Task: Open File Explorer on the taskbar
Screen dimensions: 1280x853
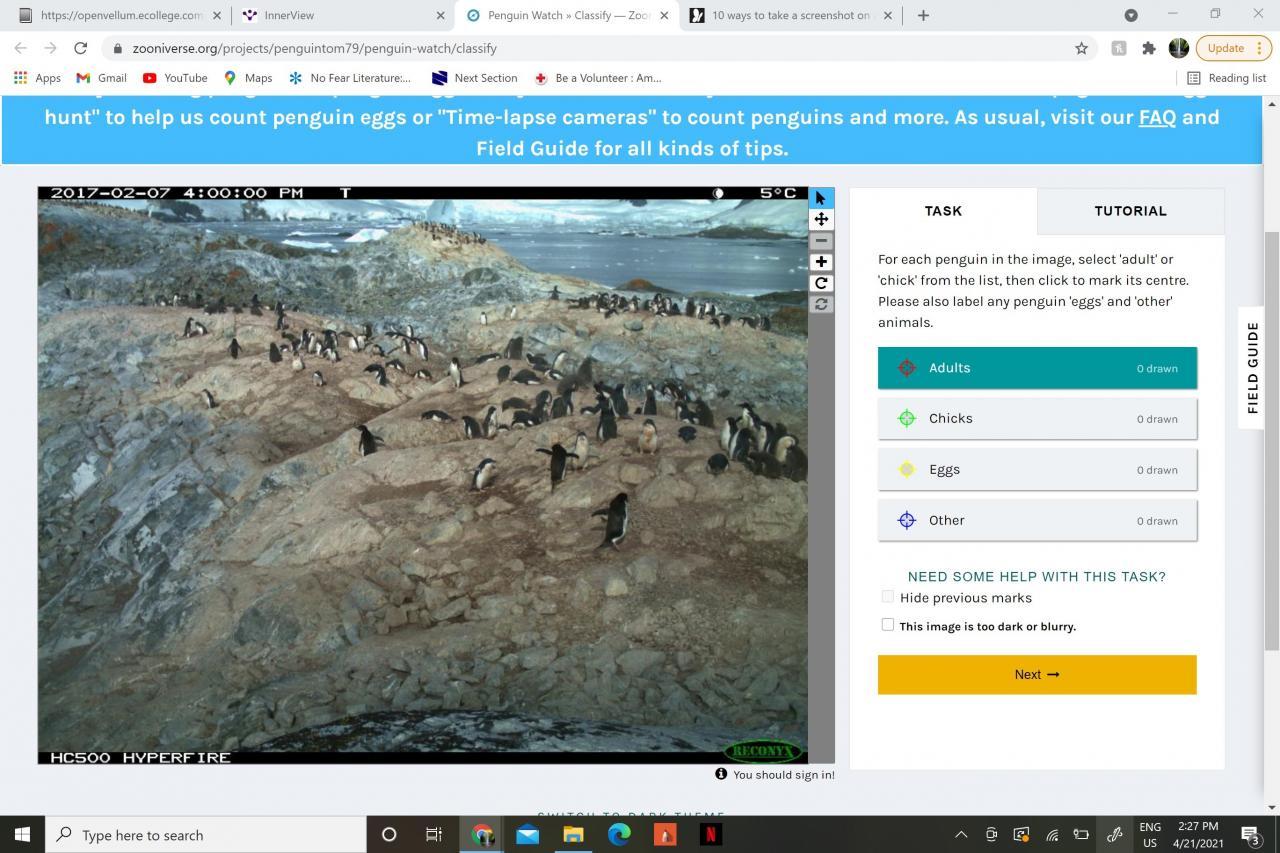Action: click(573, 834)
